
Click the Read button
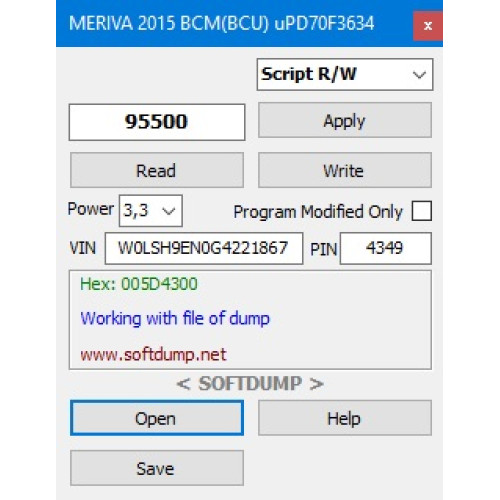point(157,170)
